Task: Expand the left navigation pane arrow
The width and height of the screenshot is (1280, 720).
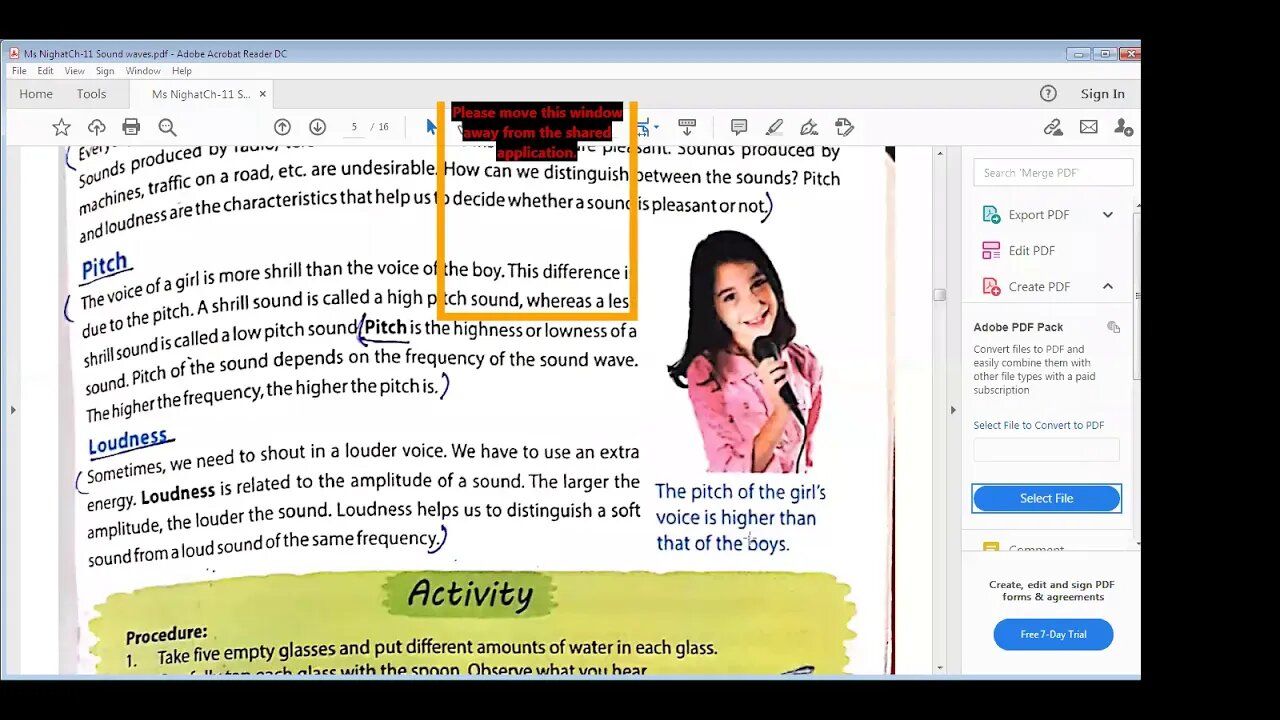Action: tap(13, 409)
